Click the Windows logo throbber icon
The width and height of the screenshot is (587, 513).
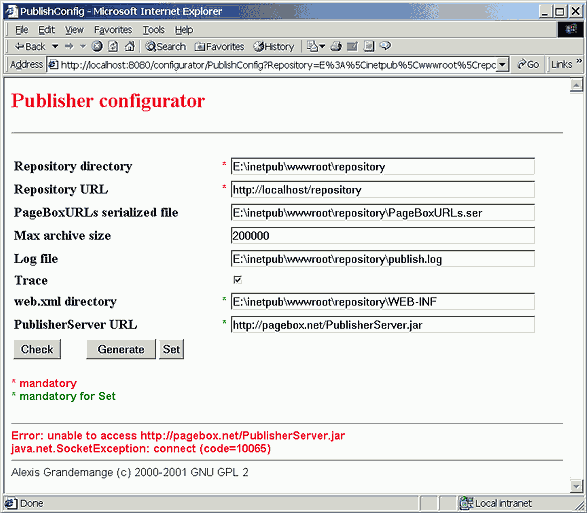pos(571,30)
